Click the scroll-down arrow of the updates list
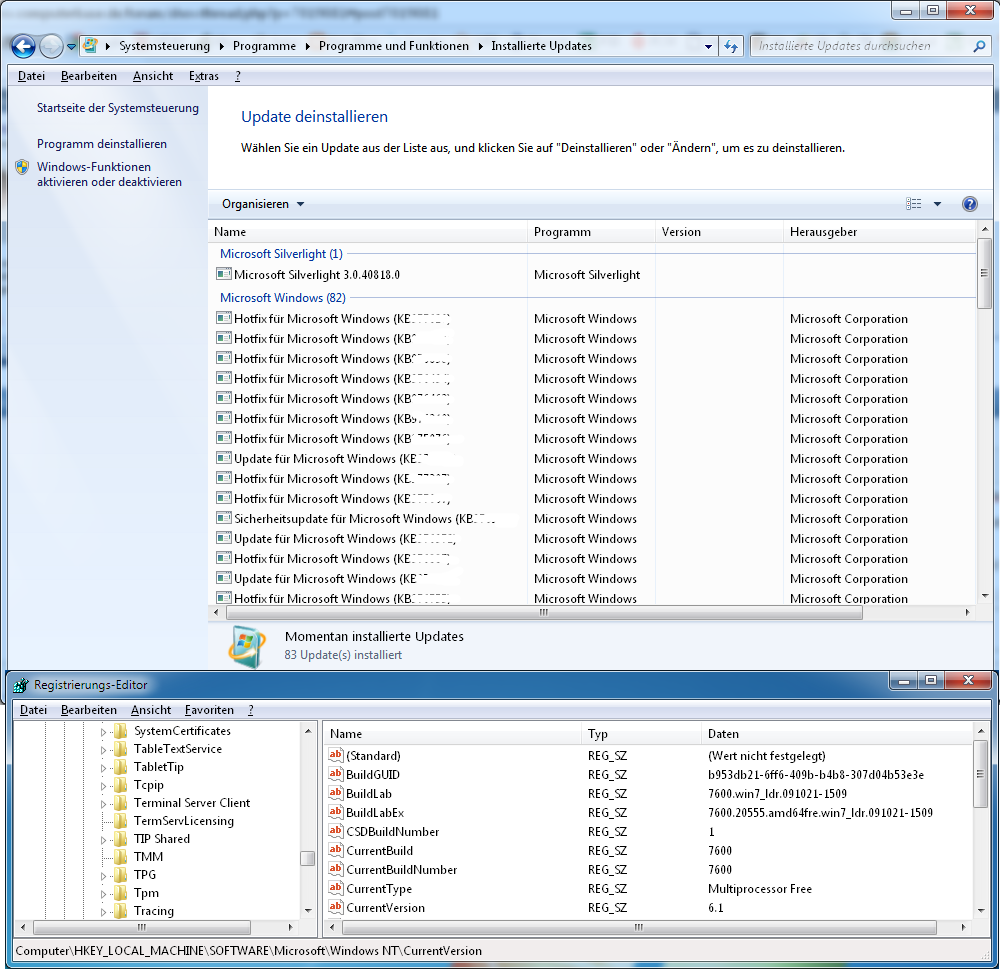The width and height of the screenshot is (1000, 970). pos(984,596)
